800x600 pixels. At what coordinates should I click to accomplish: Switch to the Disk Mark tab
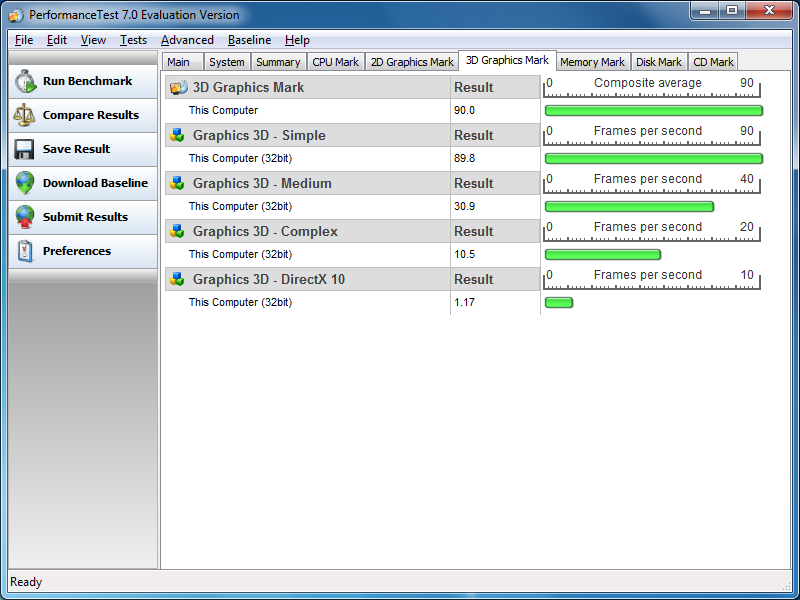pyautogui.click(x=659, y=62)
